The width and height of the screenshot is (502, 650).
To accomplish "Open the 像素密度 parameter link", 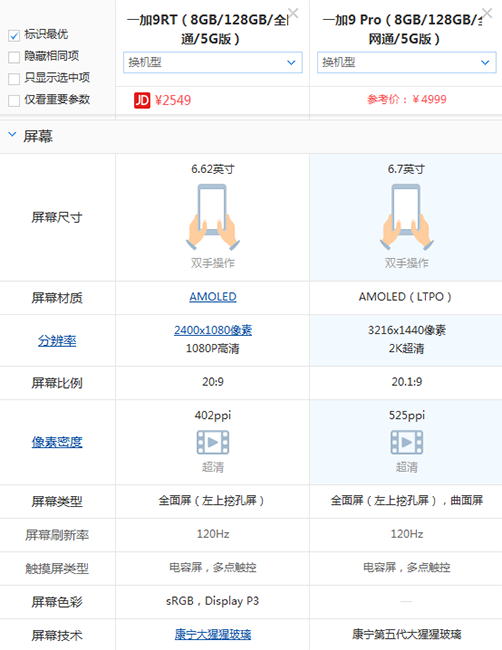I will pos(57,442).
